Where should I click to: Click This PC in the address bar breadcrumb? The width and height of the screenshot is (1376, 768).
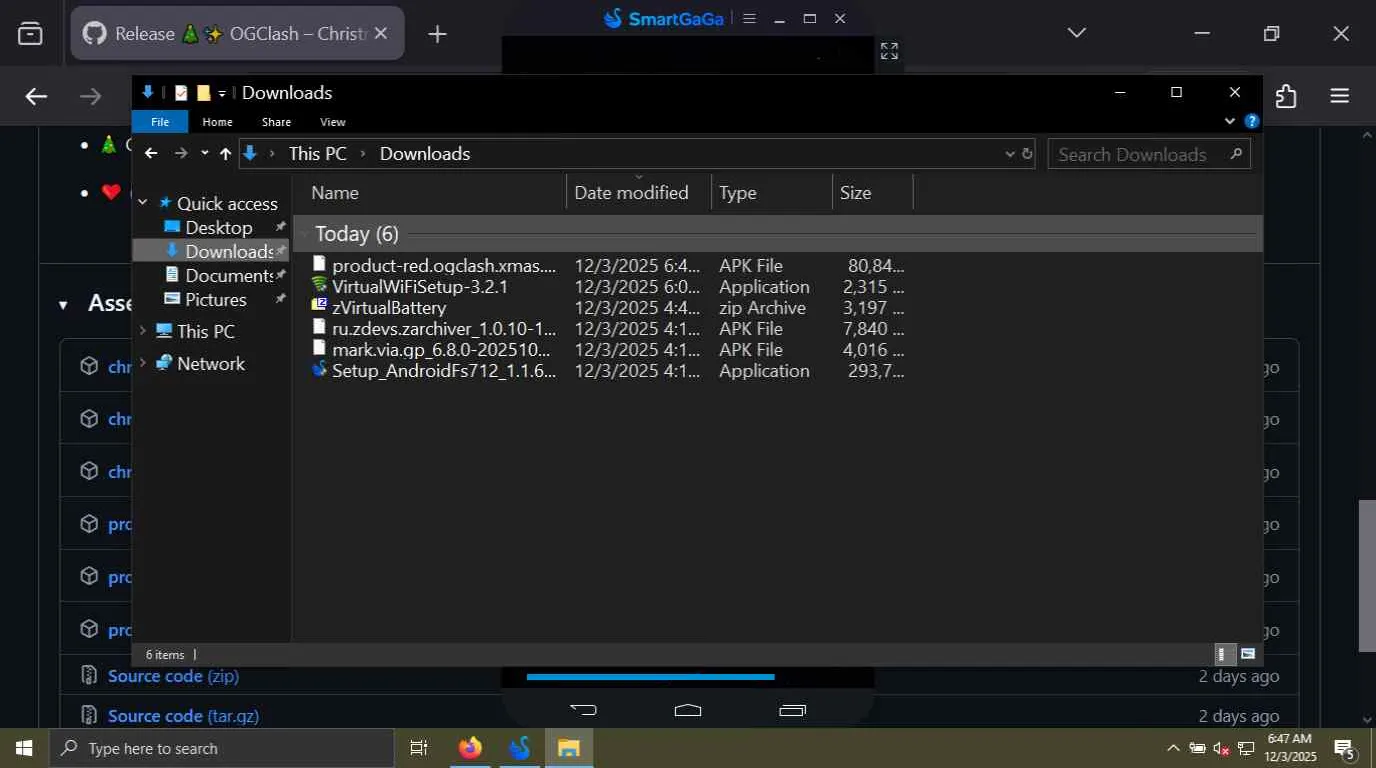318,153
